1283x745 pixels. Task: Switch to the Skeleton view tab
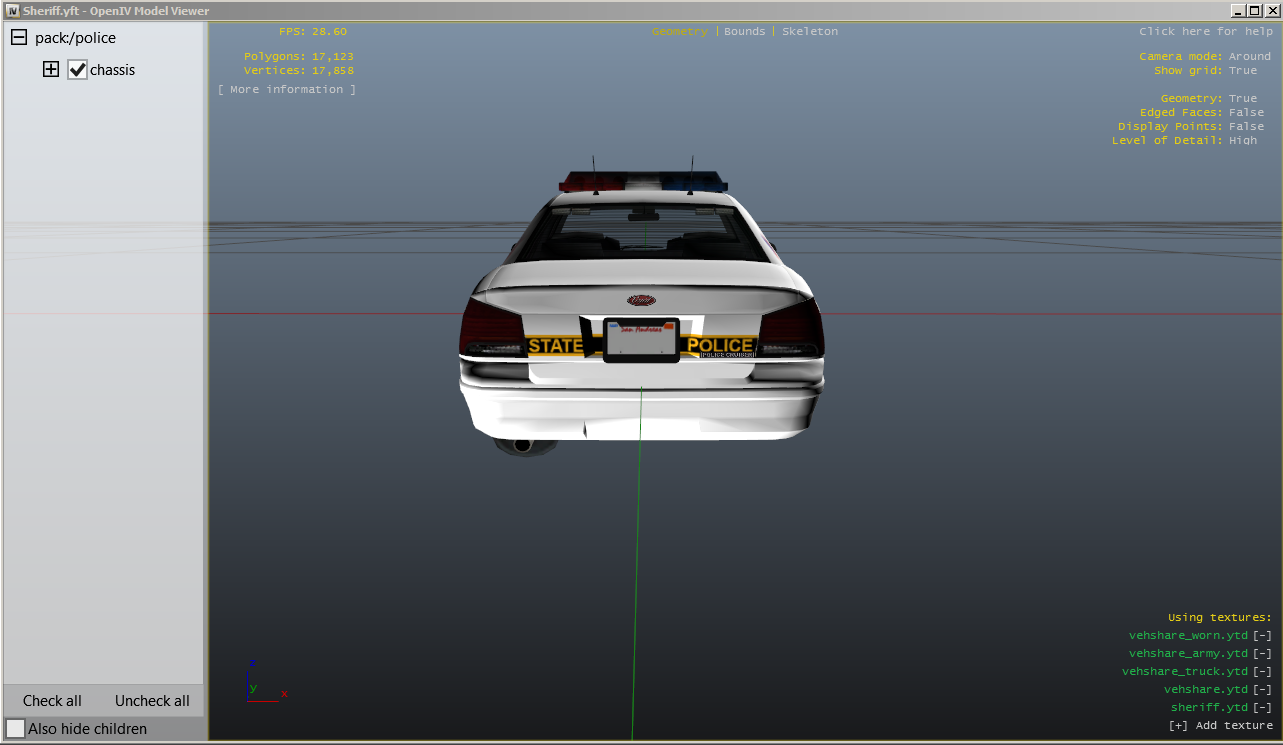coord(810,32)
